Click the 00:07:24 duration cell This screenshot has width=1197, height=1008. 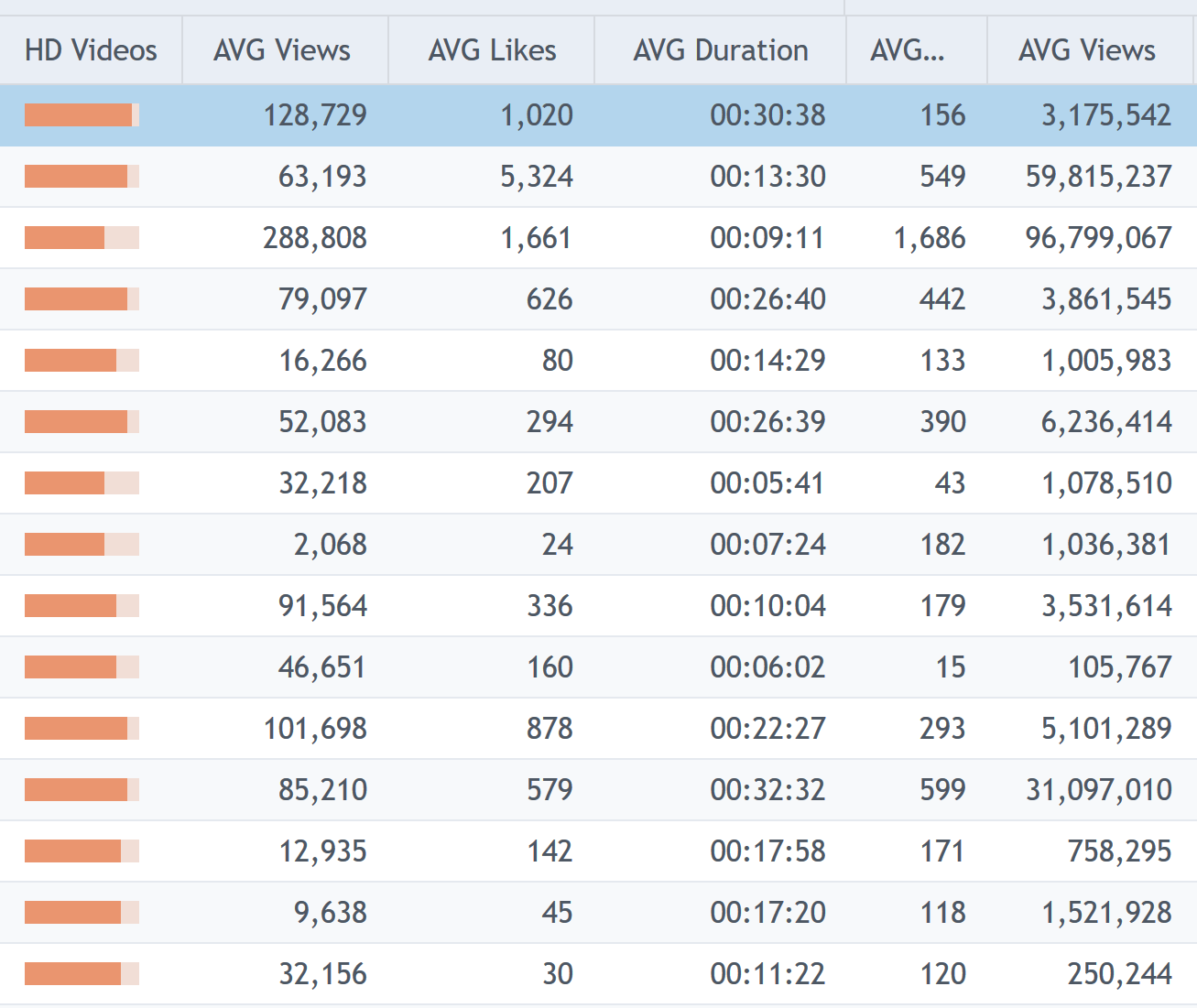(x=767, y=545)
